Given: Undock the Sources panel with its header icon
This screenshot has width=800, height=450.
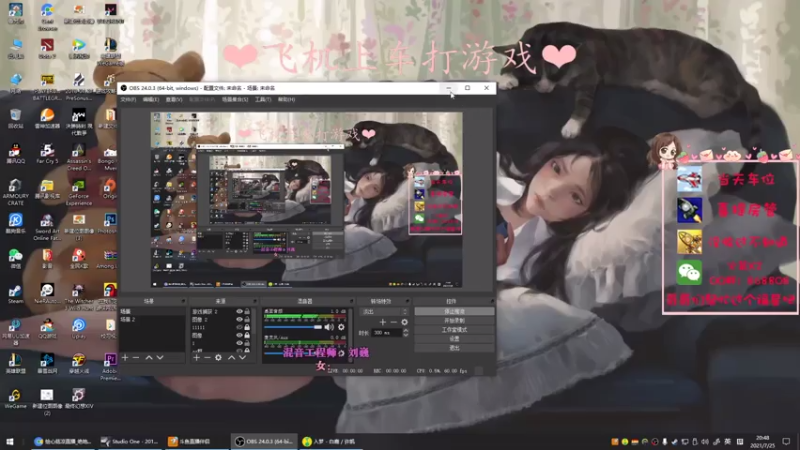Looking at the screenshot, I should point(255,301).
